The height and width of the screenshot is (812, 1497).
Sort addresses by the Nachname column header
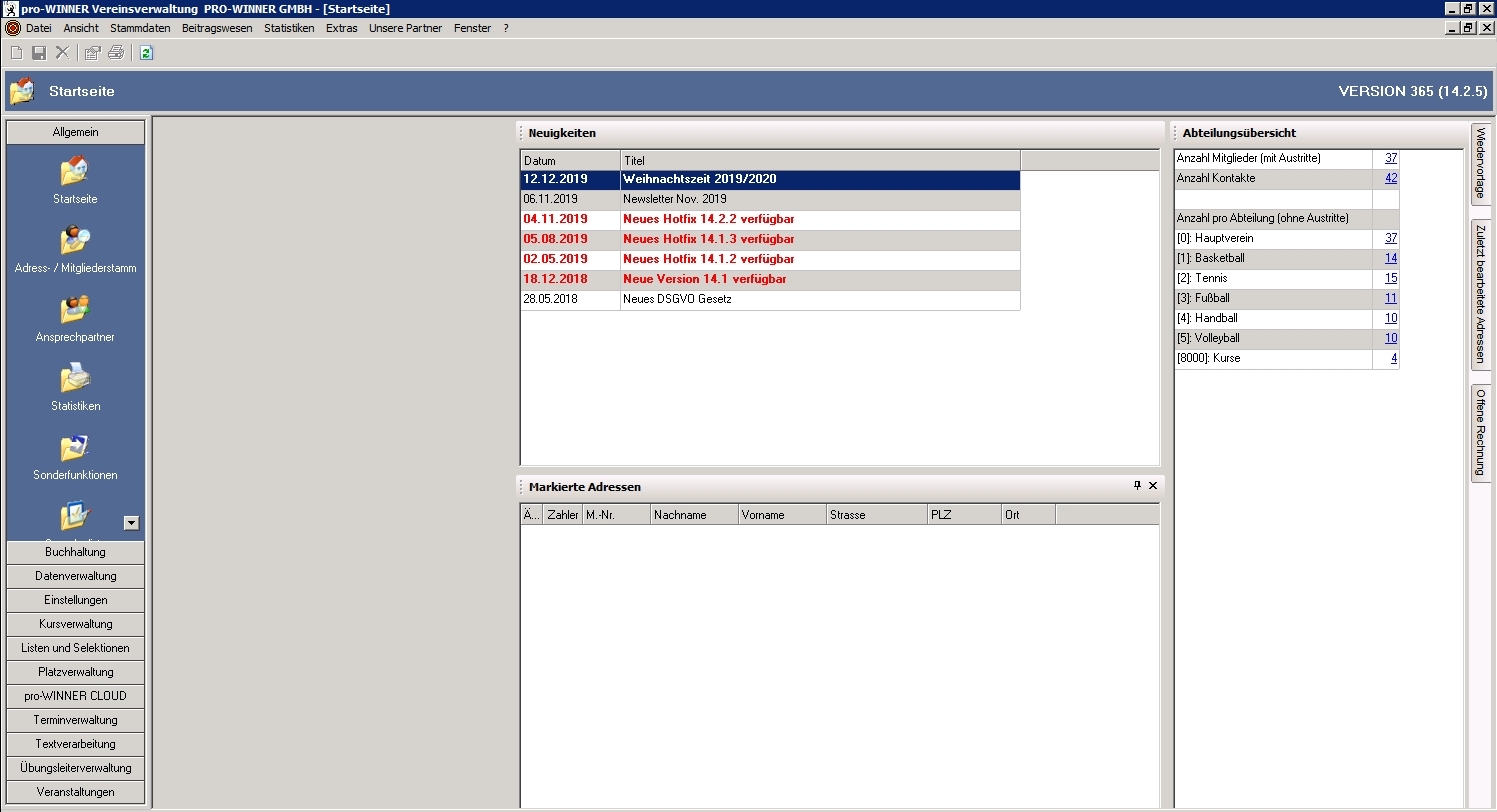(x=694, y=515)
